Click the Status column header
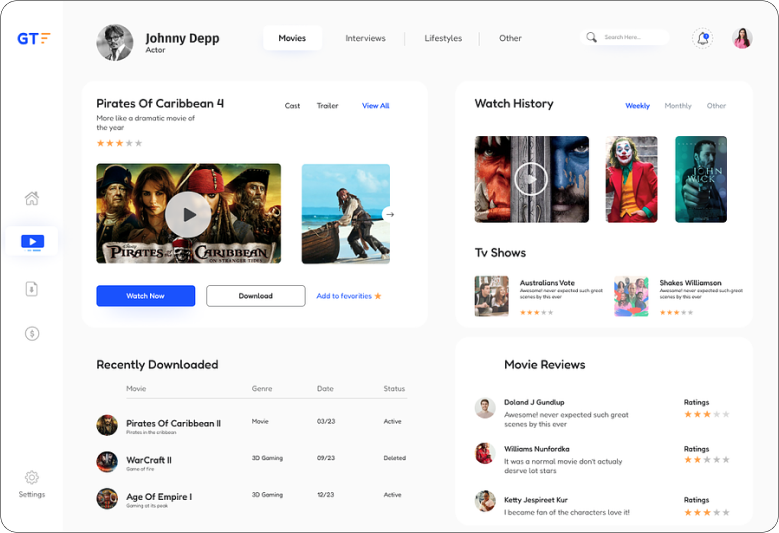The height and width of the screenshot is (533, 779). point(394,388)
